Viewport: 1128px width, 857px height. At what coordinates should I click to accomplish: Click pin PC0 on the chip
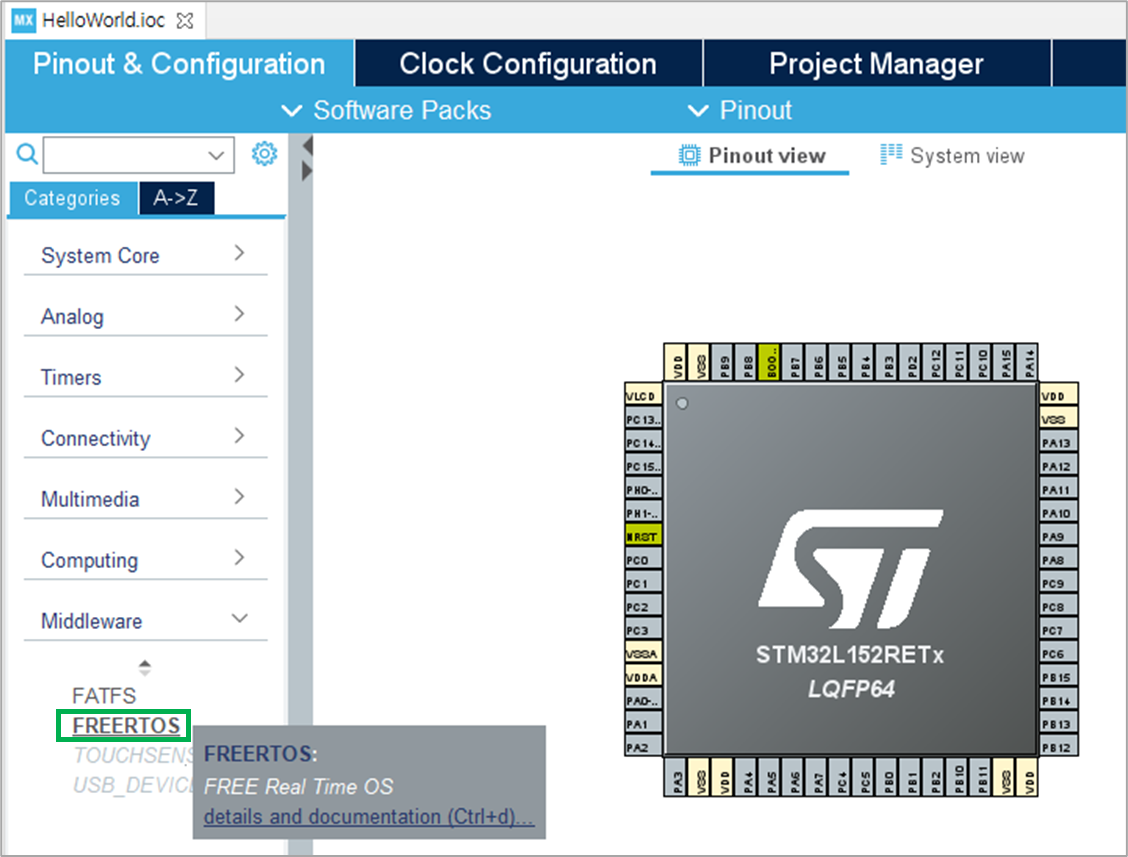642,560
